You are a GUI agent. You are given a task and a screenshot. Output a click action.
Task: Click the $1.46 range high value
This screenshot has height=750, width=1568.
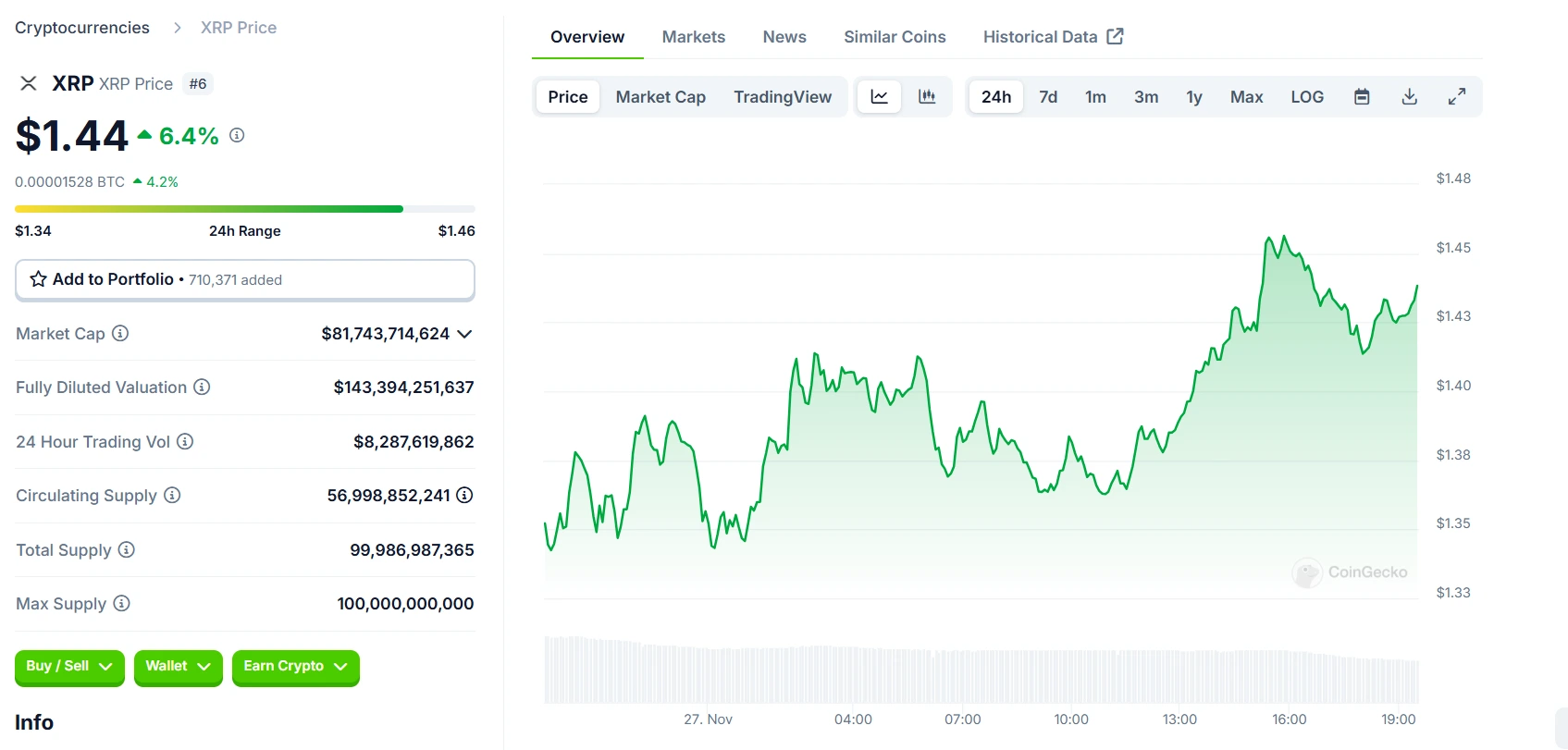(x=456, y=231)
